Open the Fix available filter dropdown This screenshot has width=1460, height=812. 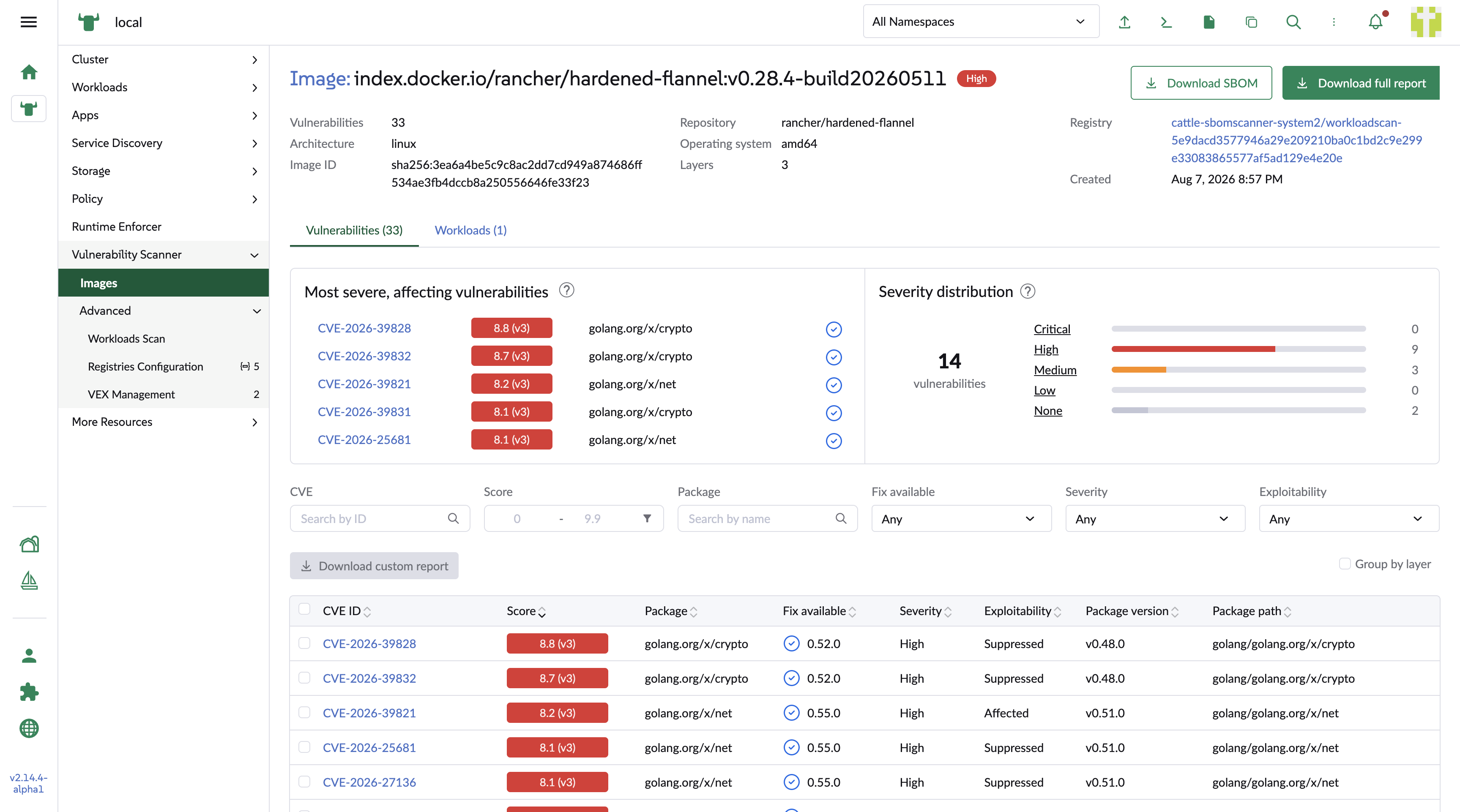point(961,518)
